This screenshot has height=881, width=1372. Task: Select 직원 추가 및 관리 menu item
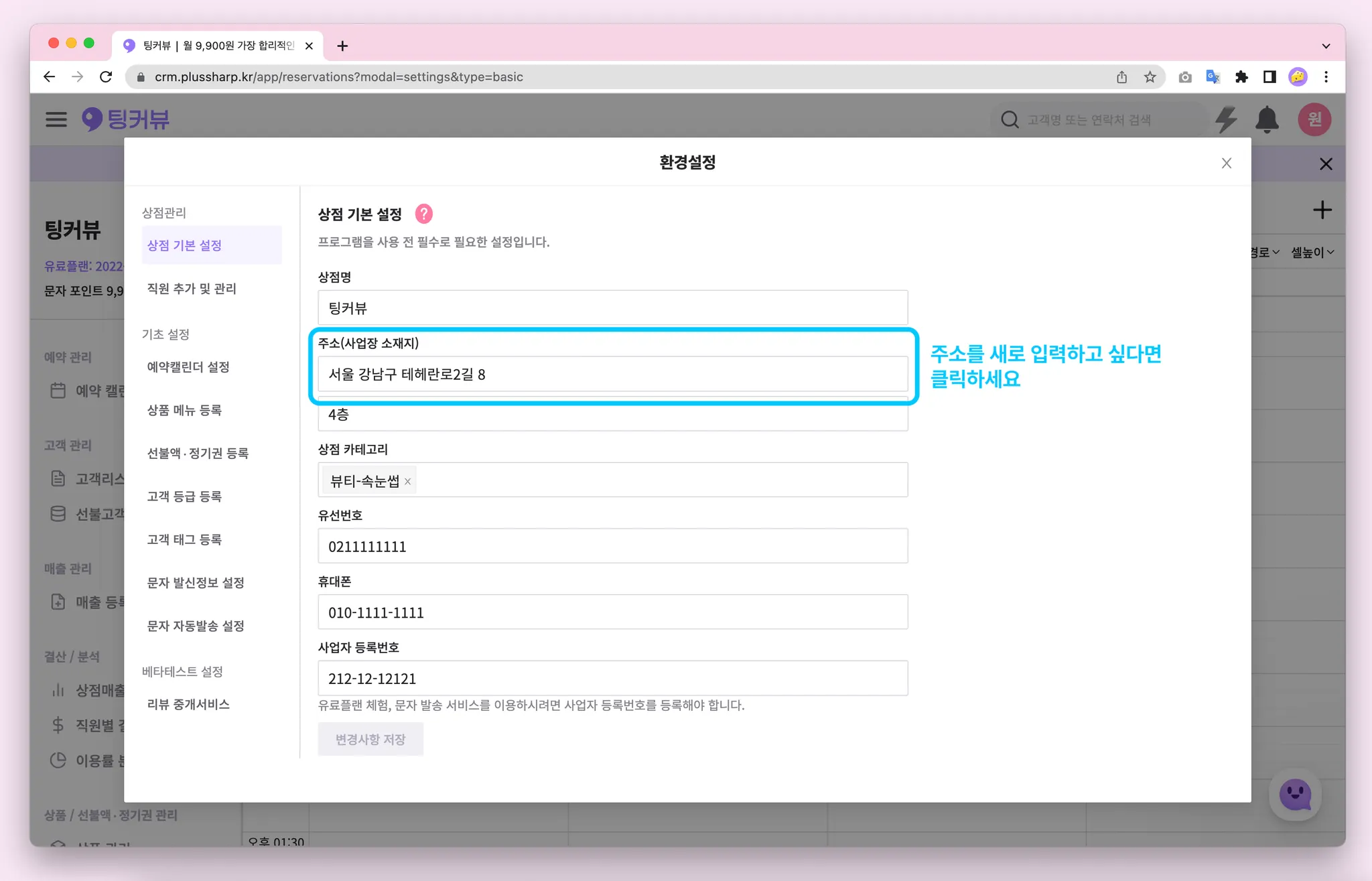[192, 289]
